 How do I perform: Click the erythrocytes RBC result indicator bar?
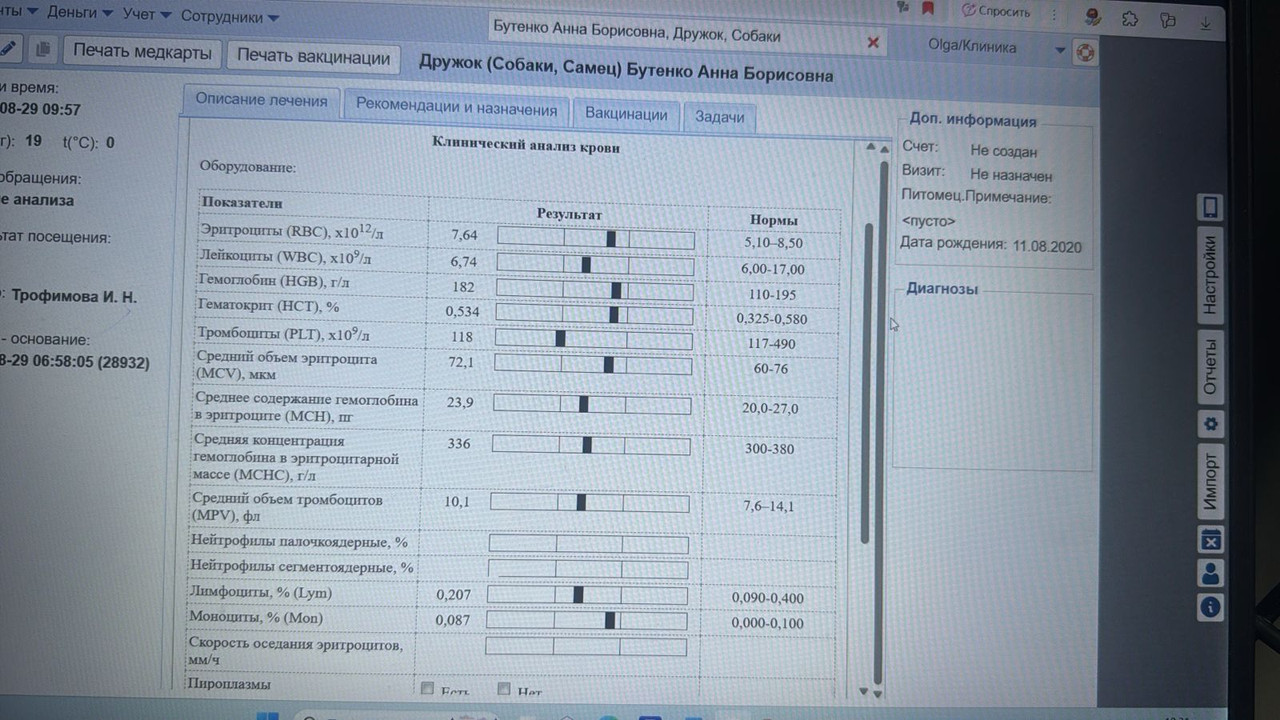tap(596, 239)
